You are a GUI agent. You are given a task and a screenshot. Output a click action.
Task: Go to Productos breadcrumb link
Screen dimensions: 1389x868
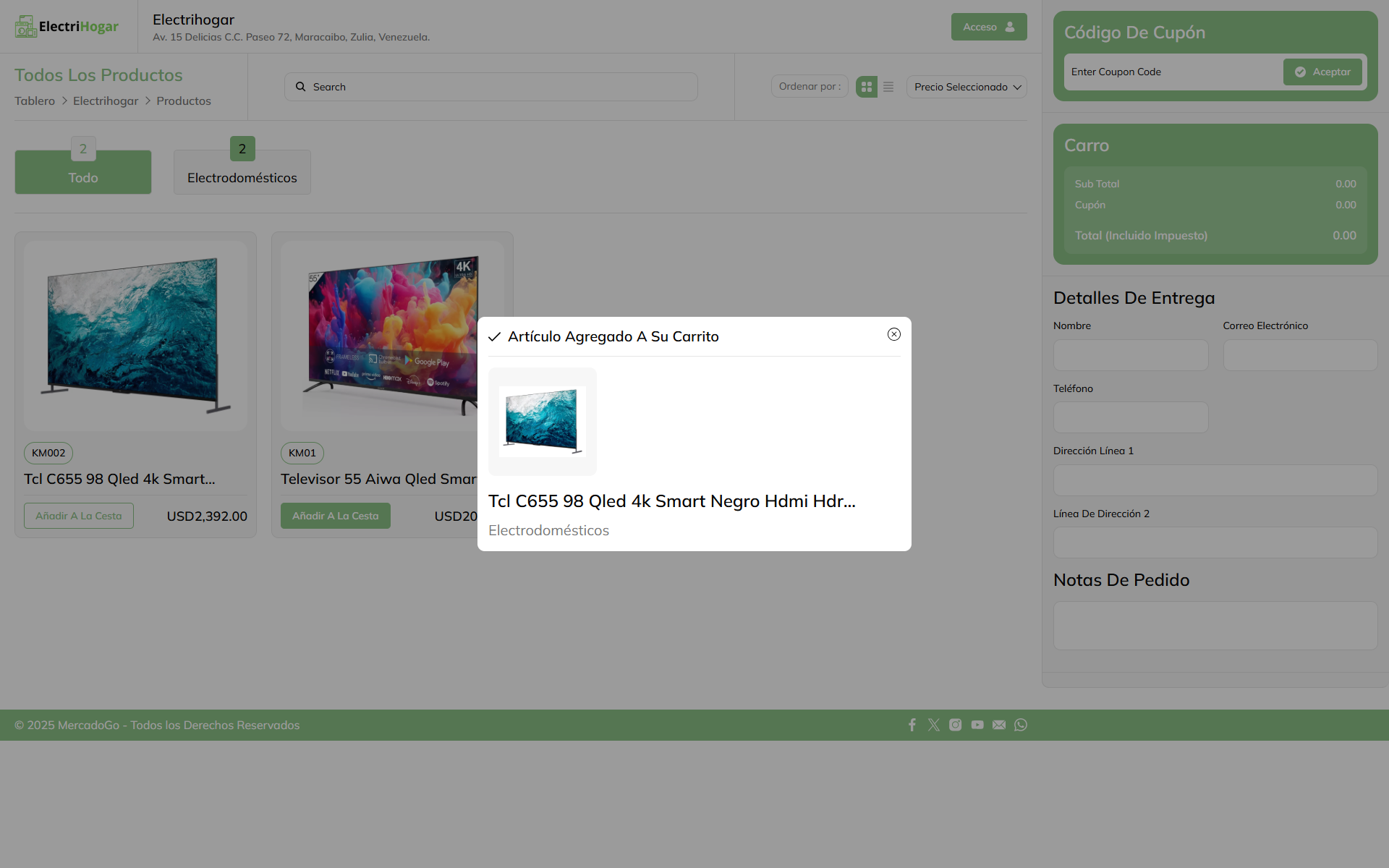[x=184, y=101]
